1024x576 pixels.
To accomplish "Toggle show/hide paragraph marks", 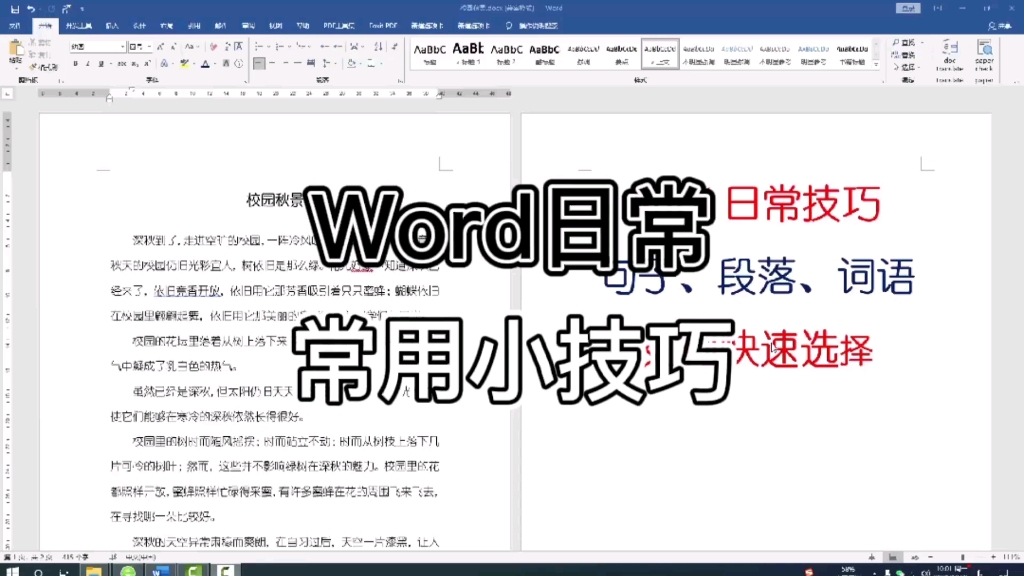I will click(x=395, y=47).
